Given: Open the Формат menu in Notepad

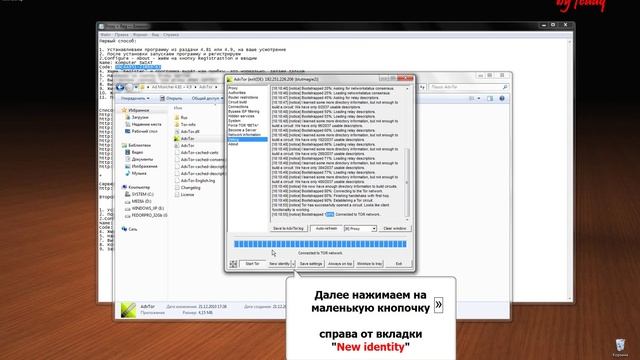Looking at the screenshot, I should click(x=140, y=35).
